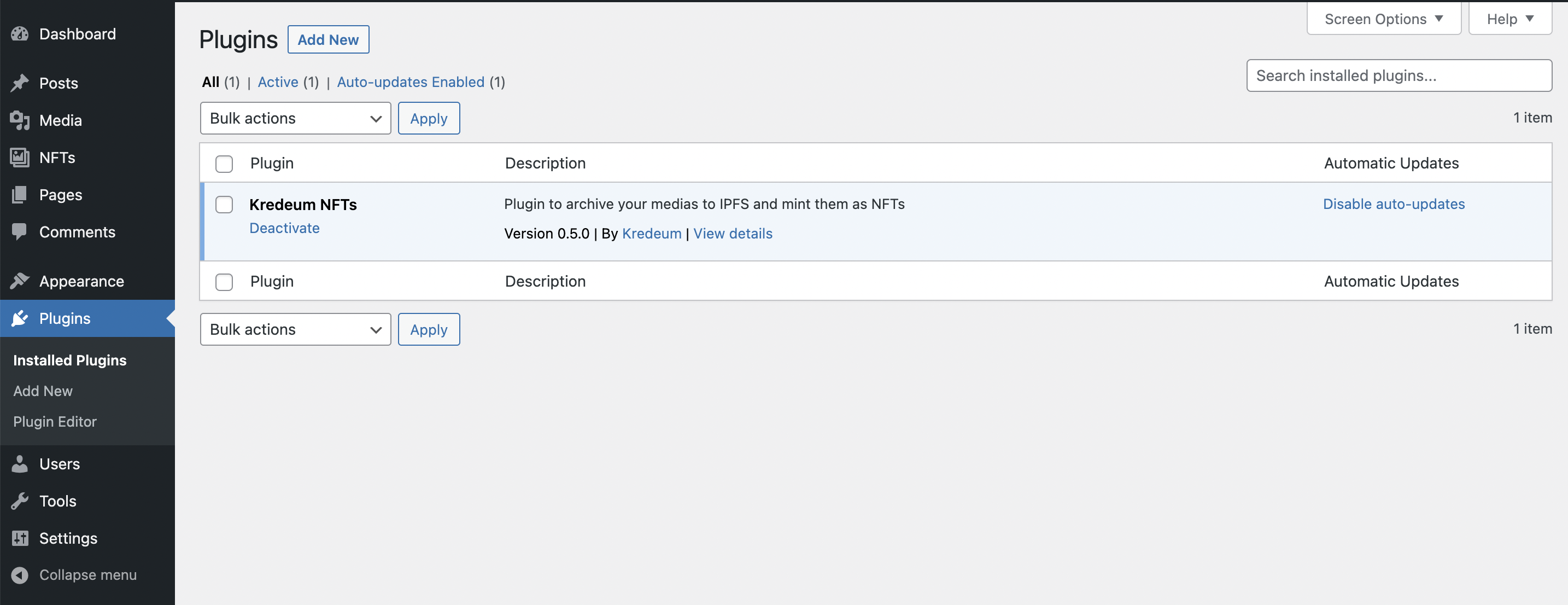Click the Appearance paintbrush icon
1568x605 pixels.
click(20, 281)
